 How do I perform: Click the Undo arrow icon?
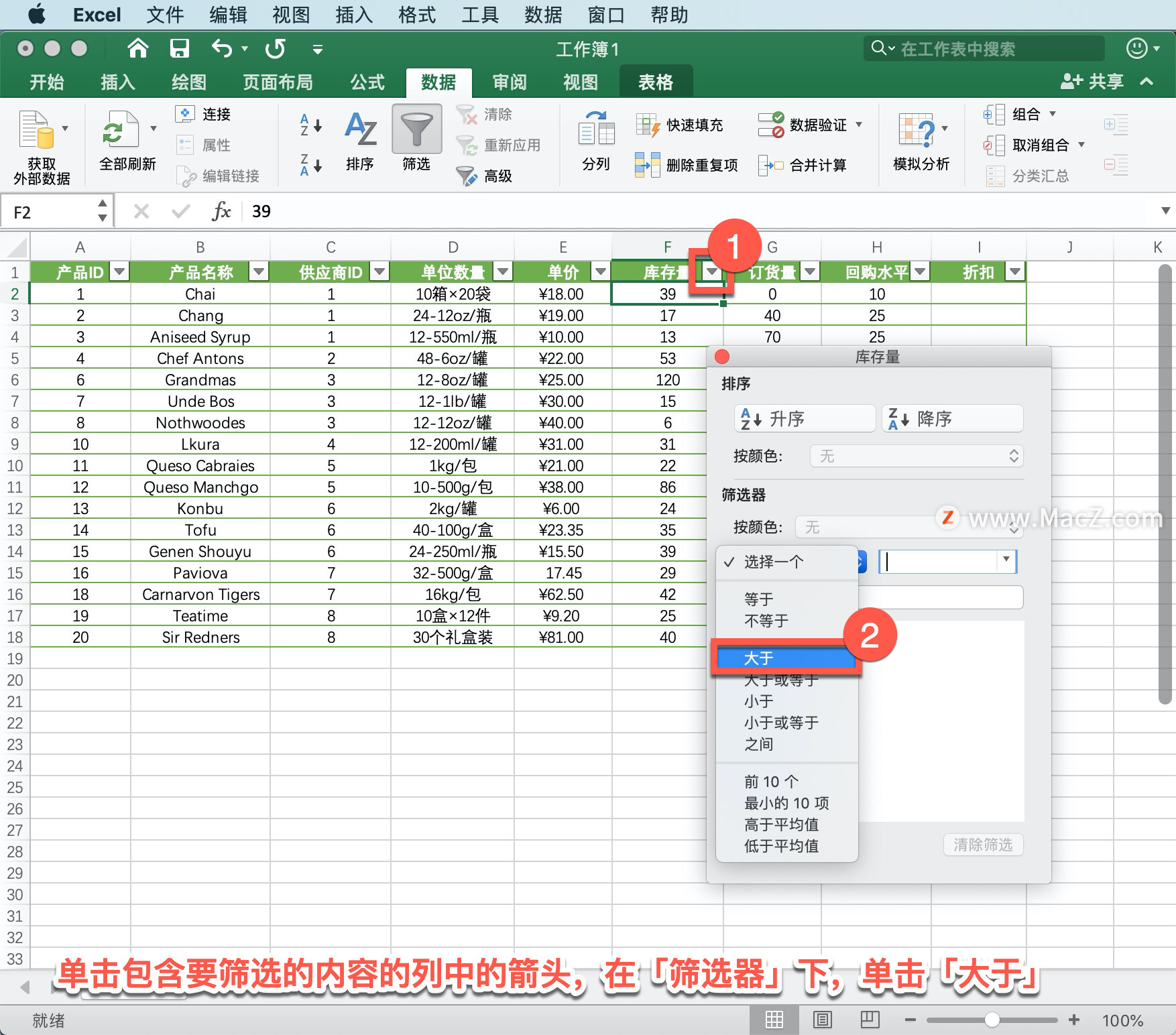(222, 48)
